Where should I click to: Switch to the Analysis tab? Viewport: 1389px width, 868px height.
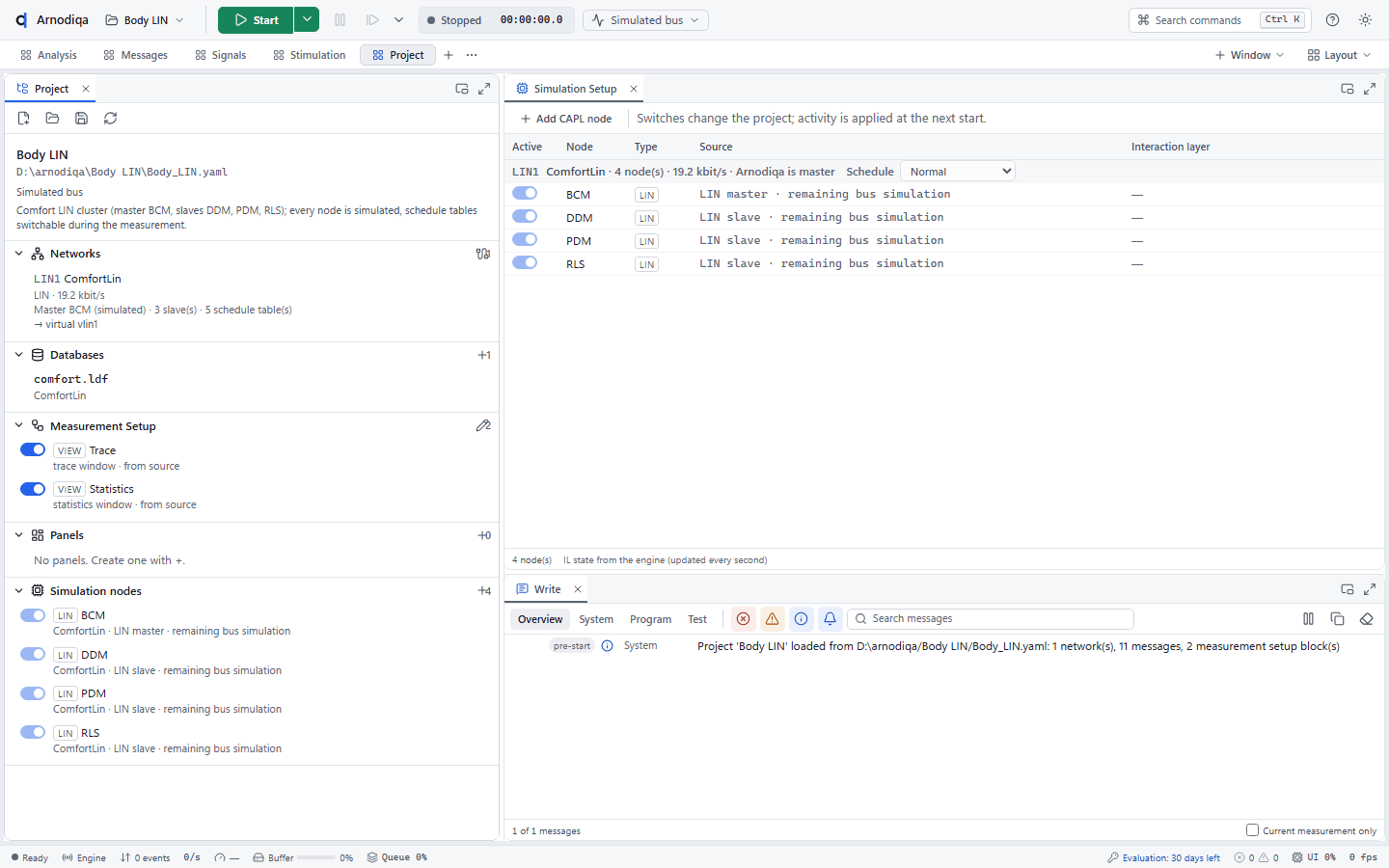(x=48, y=55)
